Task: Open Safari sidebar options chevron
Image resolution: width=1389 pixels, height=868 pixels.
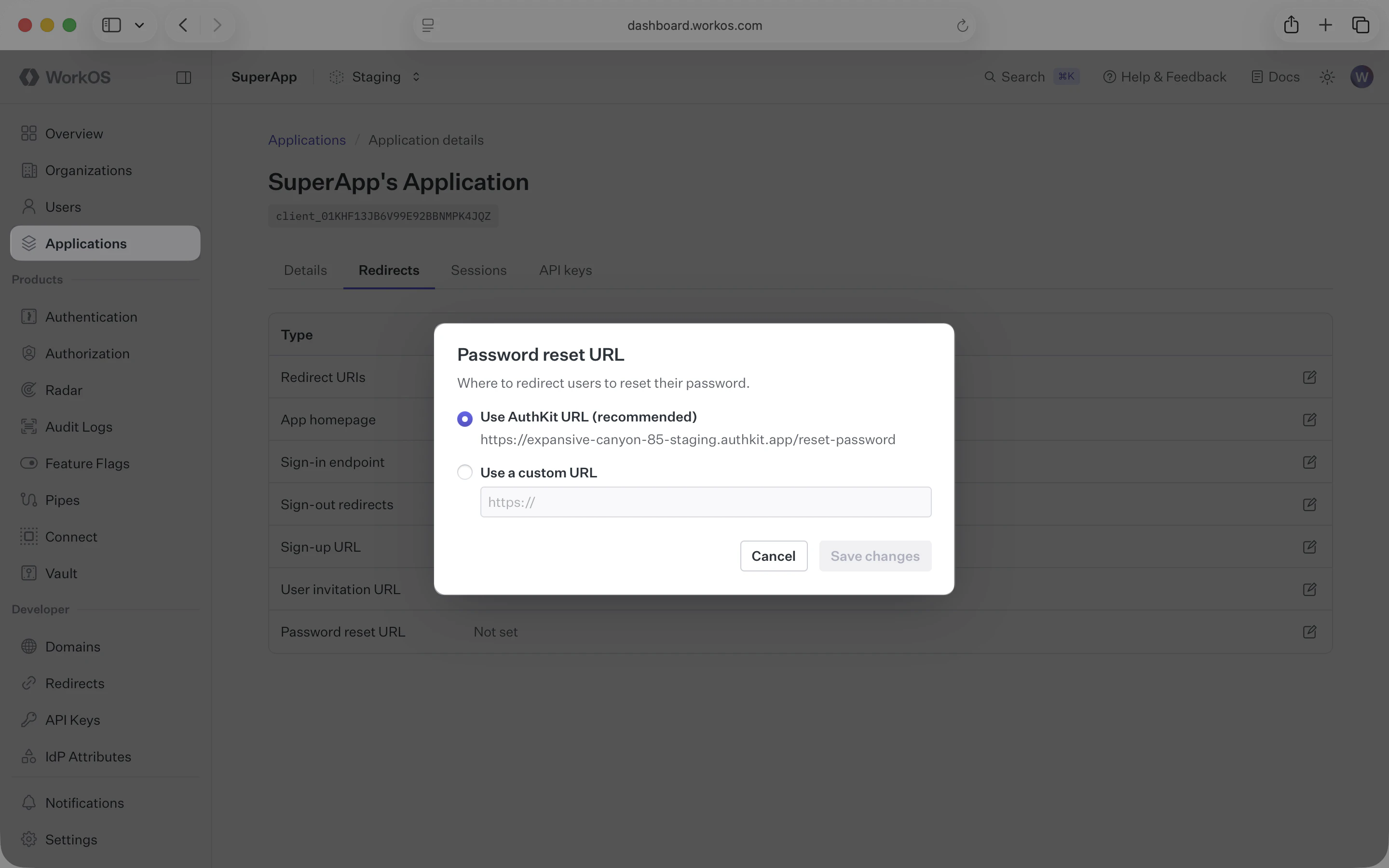Action: pyautogui.click(x=139, y=25)
